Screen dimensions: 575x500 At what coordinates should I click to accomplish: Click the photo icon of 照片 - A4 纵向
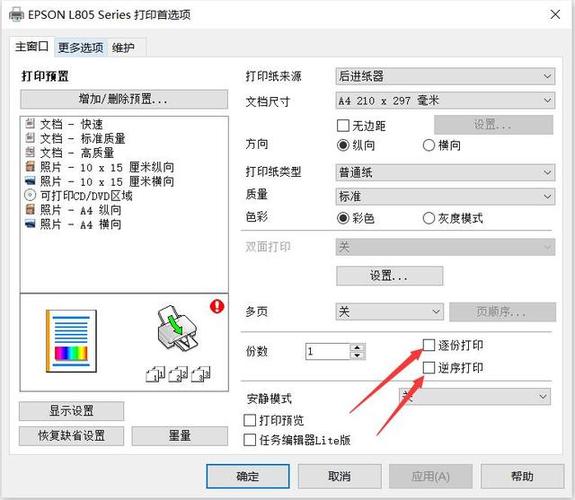coord(30,209)
